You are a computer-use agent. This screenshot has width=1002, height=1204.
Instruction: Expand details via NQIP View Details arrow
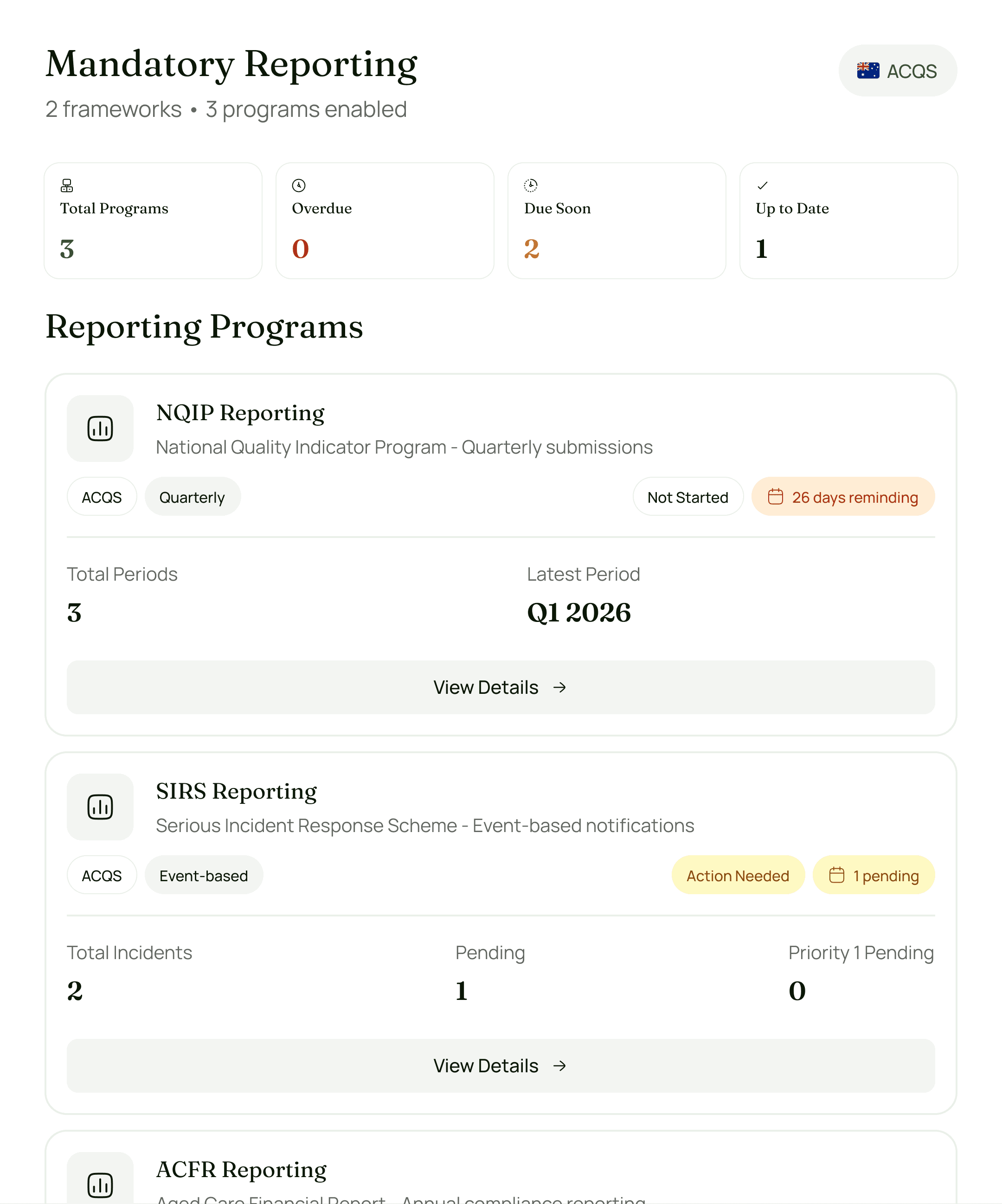[560, 687]
